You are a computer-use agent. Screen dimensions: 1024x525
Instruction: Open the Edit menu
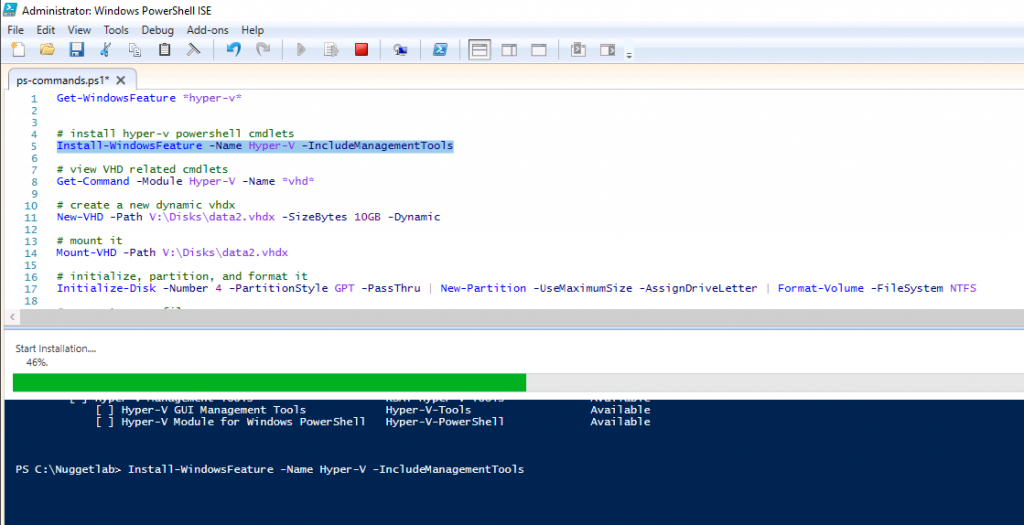[x=46, y=30]
